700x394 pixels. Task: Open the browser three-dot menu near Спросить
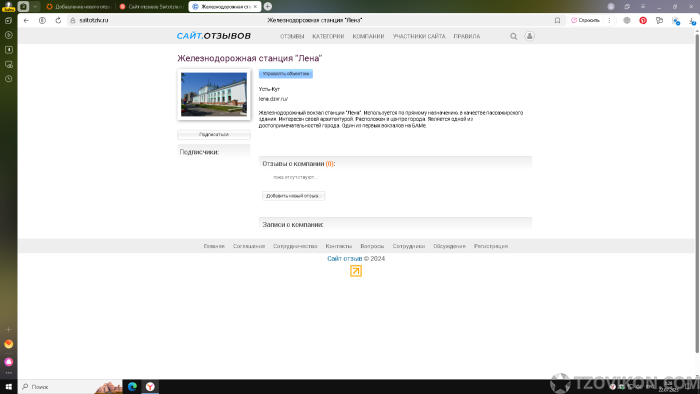tap(609, 21)
